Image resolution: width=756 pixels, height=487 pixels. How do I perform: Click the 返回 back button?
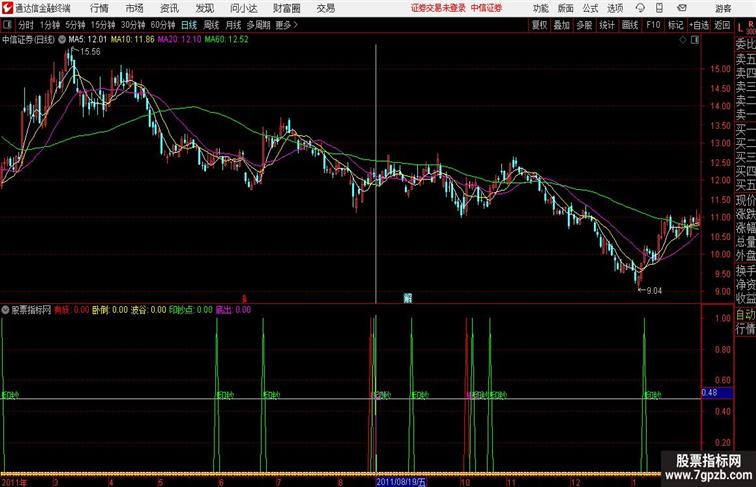pos(722,25)
